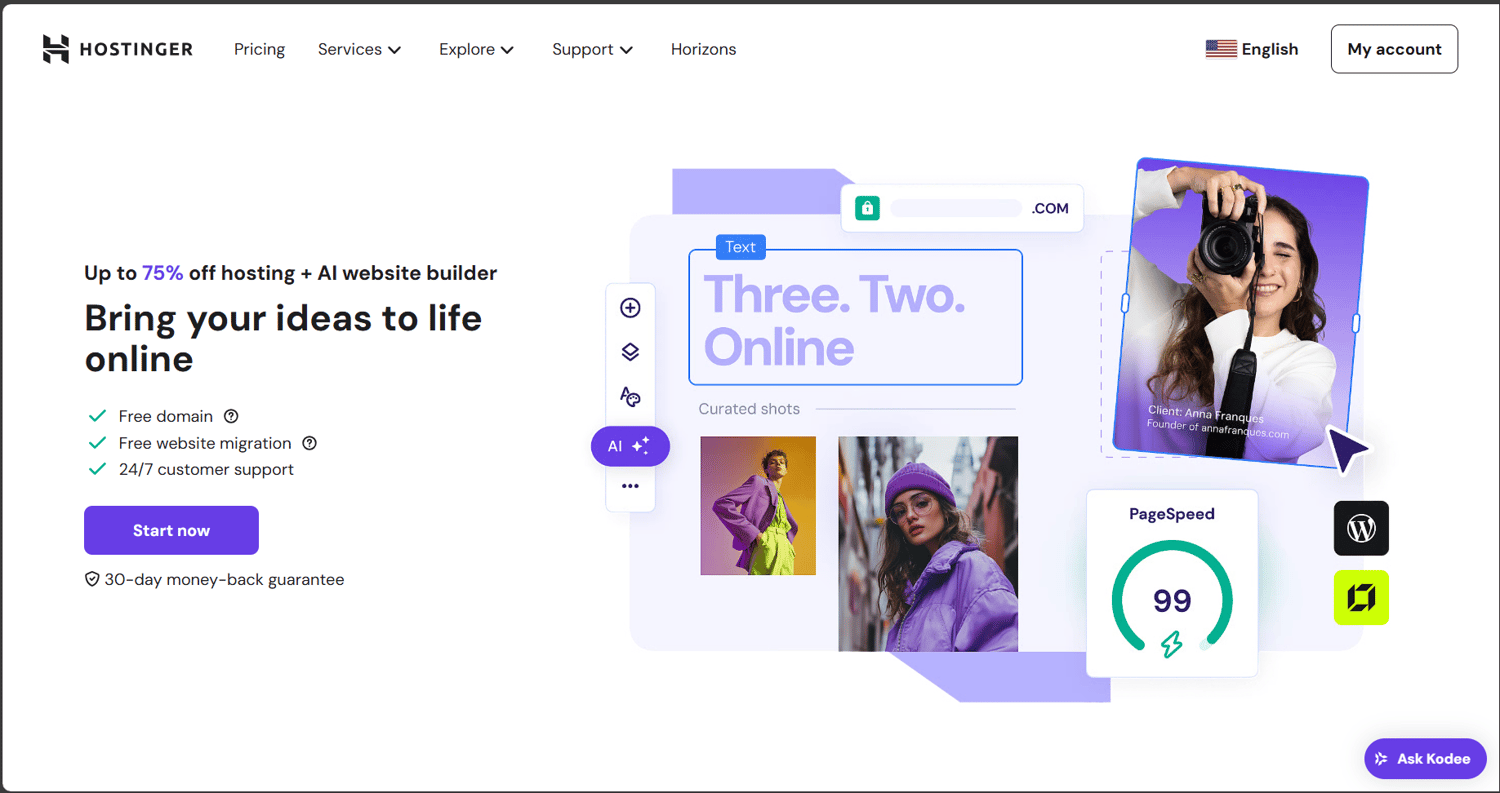
Task: Select the green Hostinger Builder icon
Action: click(x=1361, y=597)
